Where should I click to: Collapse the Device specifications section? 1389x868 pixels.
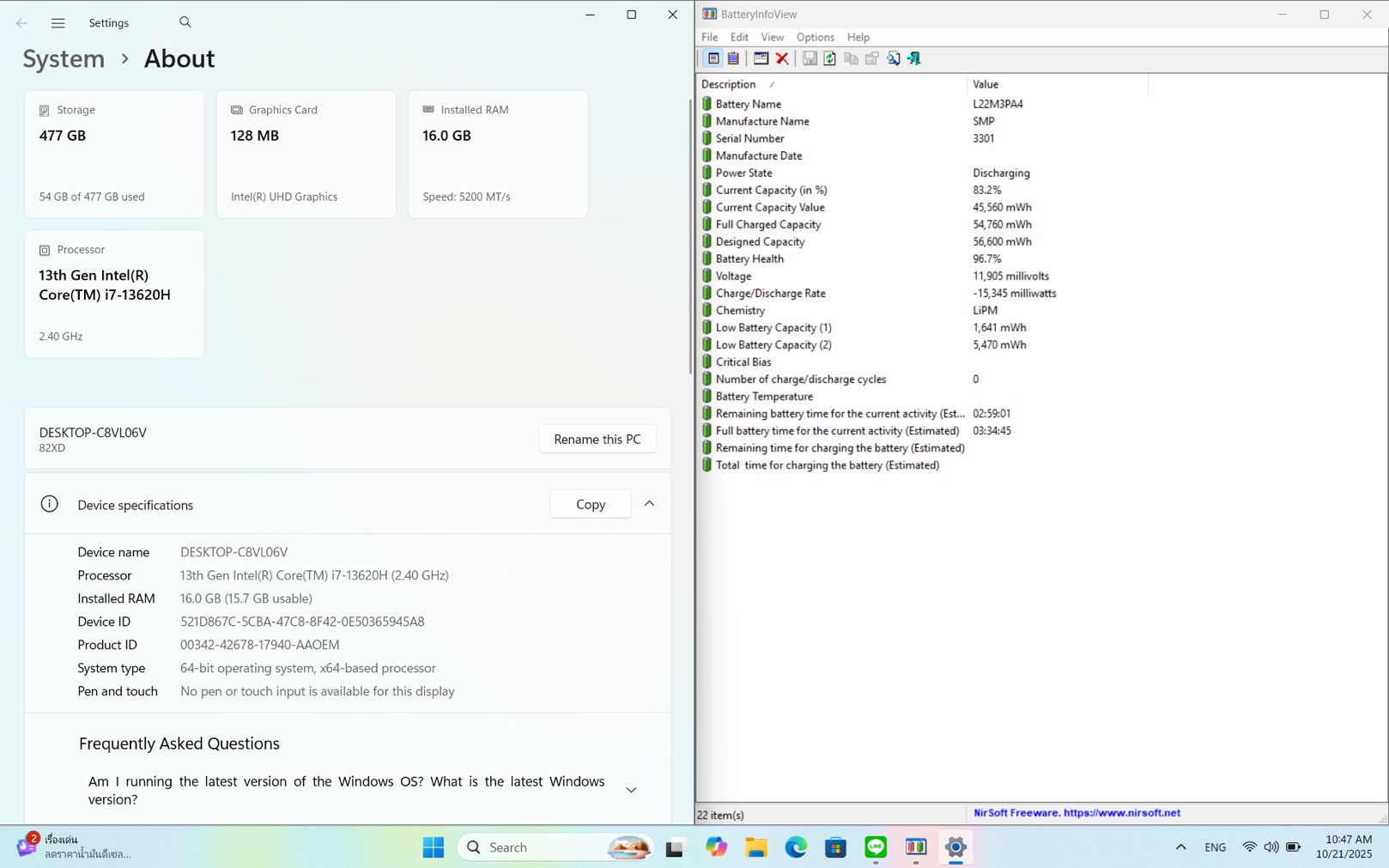point(649,504)
